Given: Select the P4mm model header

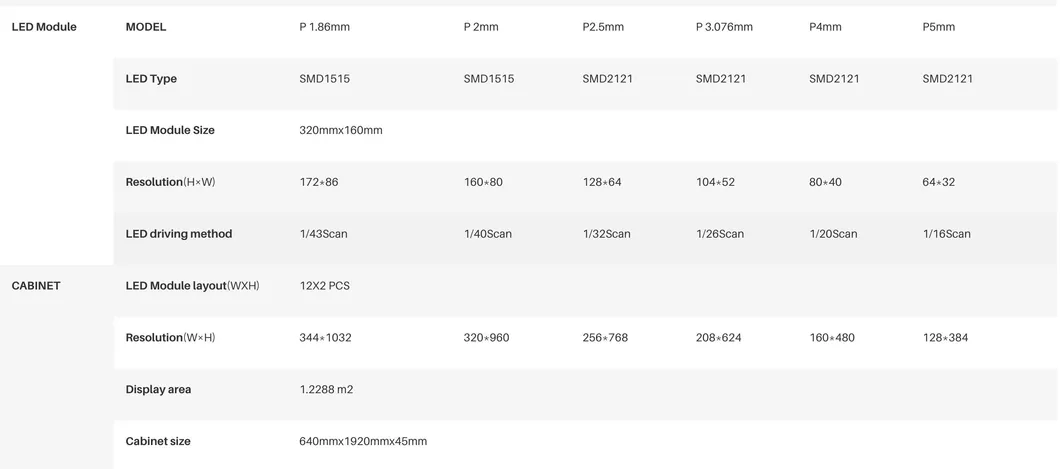Looking at the screenshot, I should [x=825, y=27].
